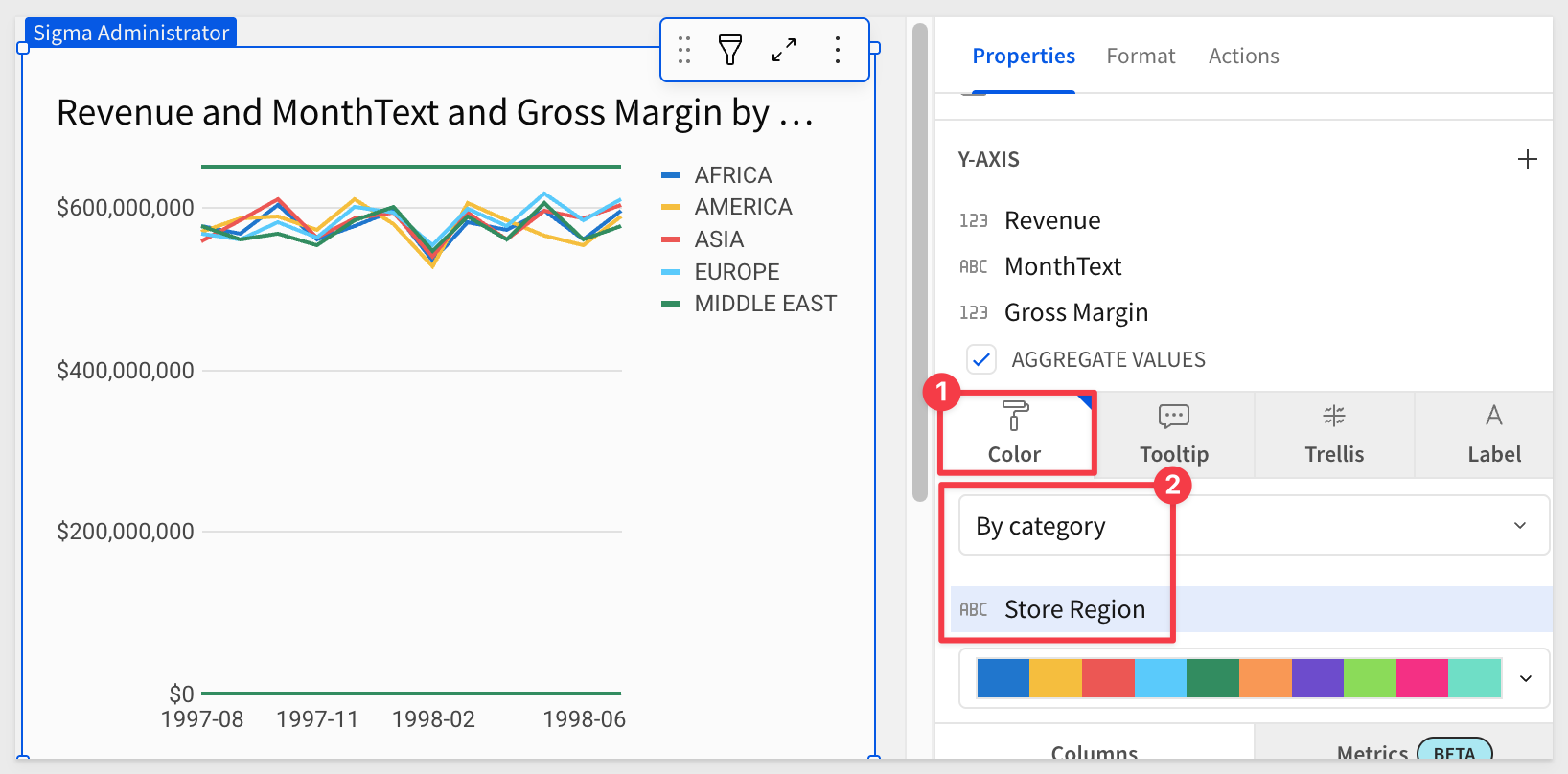Open the By category dropdown
The image size is (1568, 774).
coord(1254,525)
